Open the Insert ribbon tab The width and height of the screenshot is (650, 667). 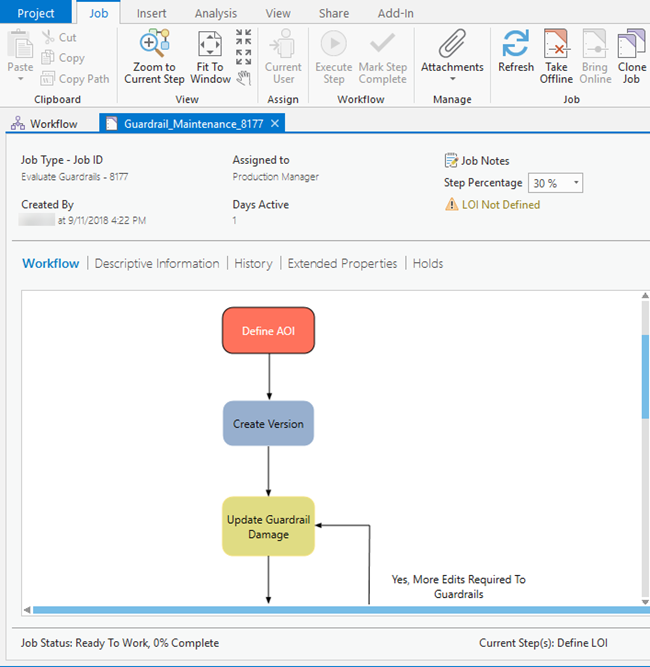pos(151,13)
